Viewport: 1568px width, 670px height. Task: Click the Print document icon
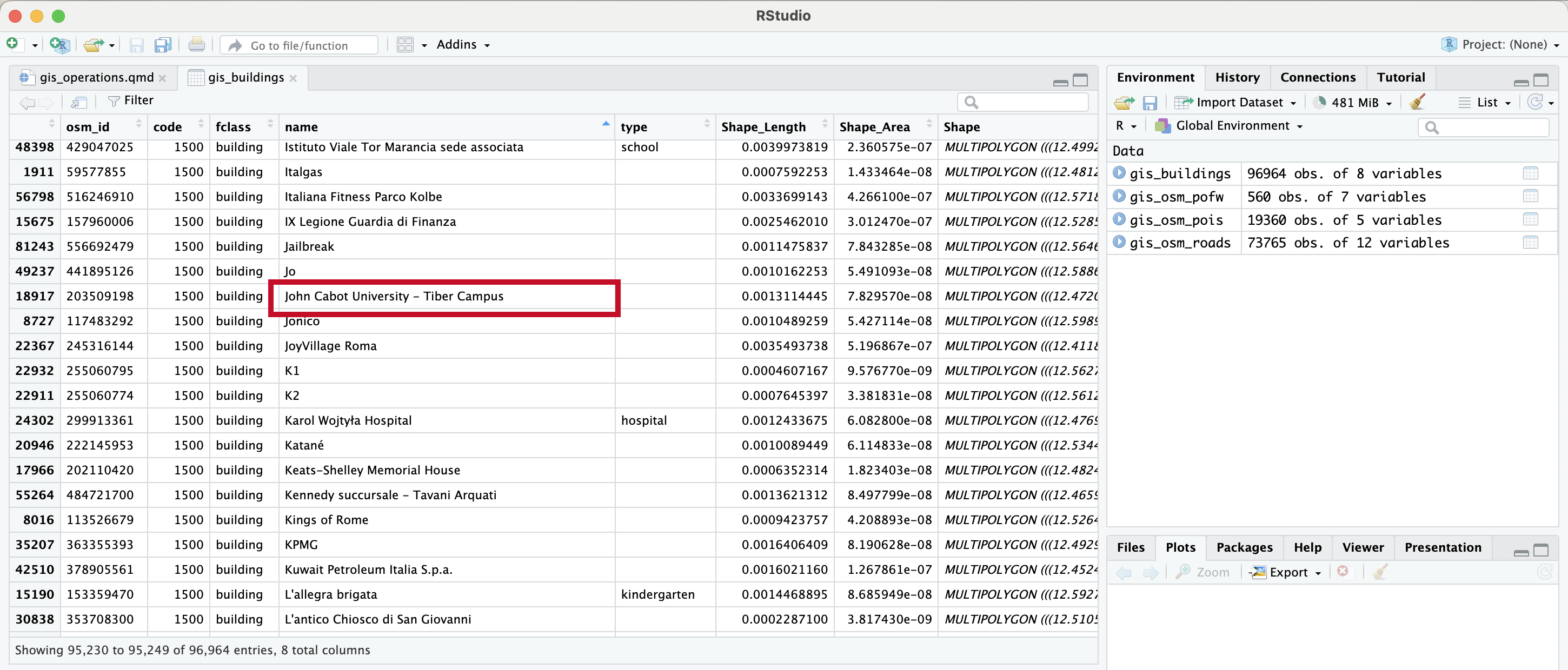pos(196,44)
